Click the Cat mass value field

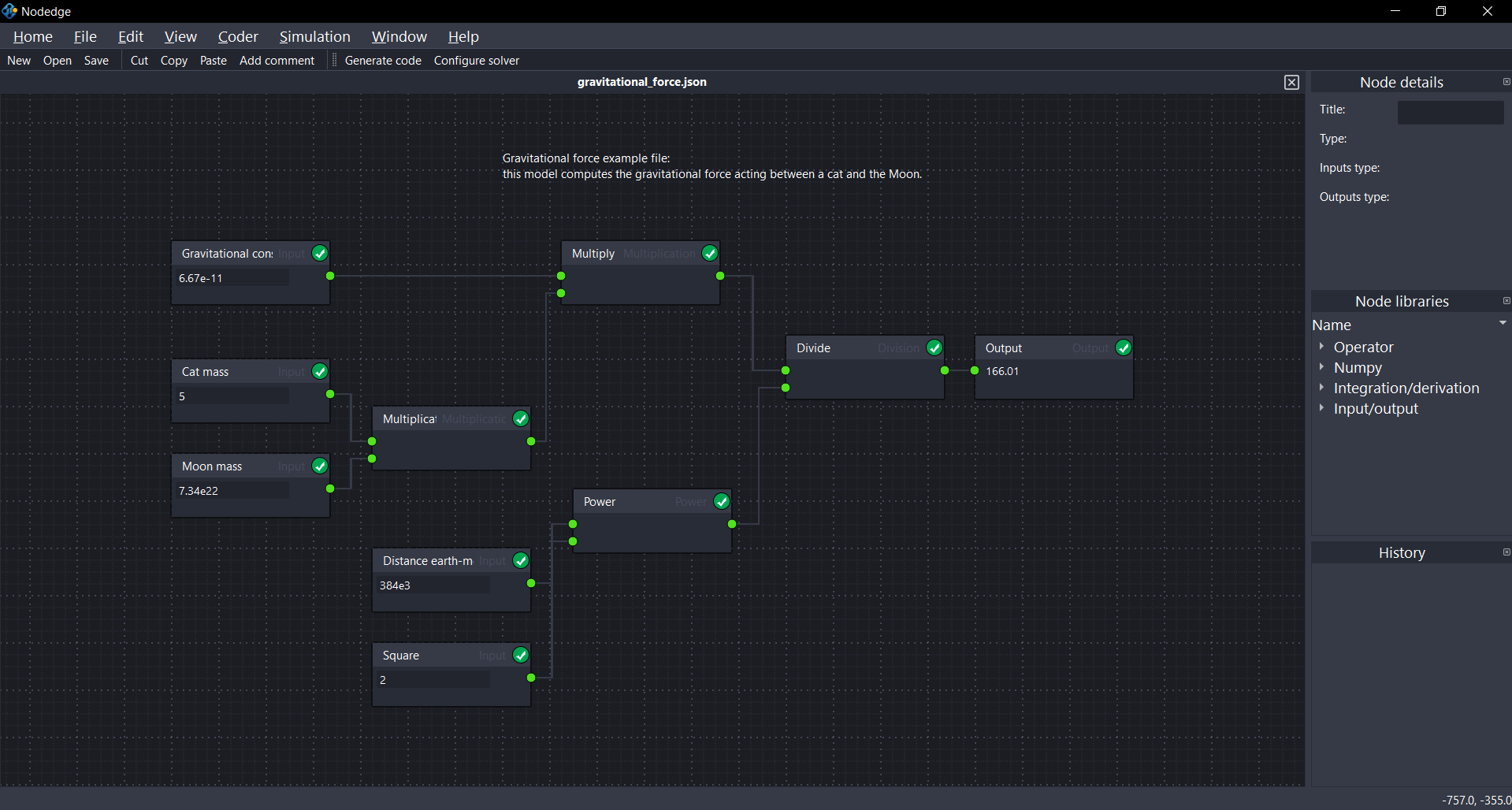pos(233,396)
